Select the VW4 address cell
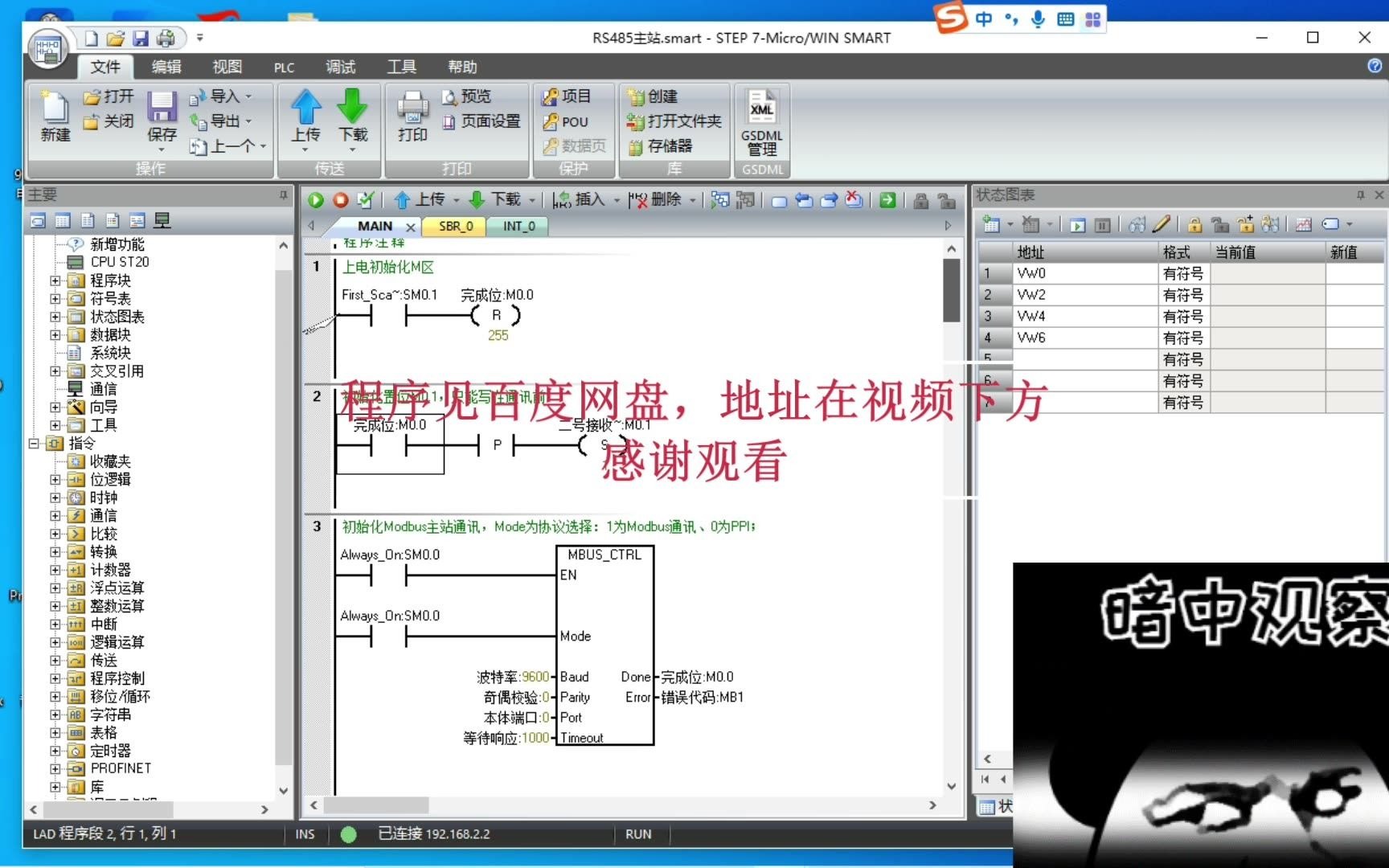The width and height of the screenshot is (1389, 868). [1084, 316]
